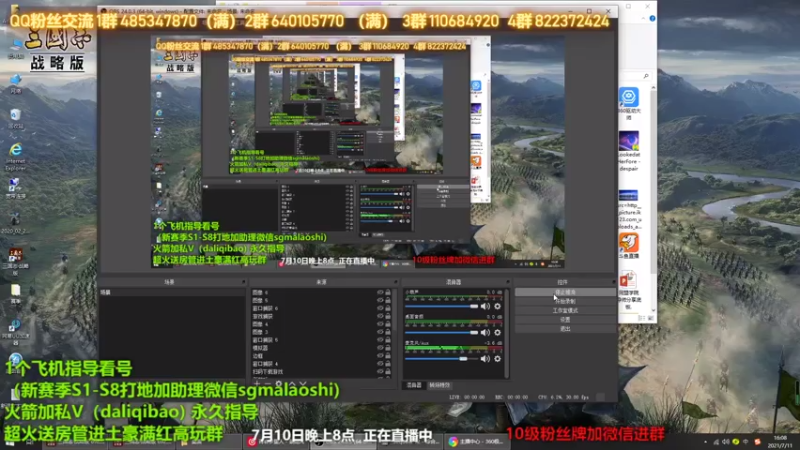Toggle eye icon for 窗口捕获 6 source
Viewport: 800px width, 450px height.
pyautogui.click(x=380, y=308)
